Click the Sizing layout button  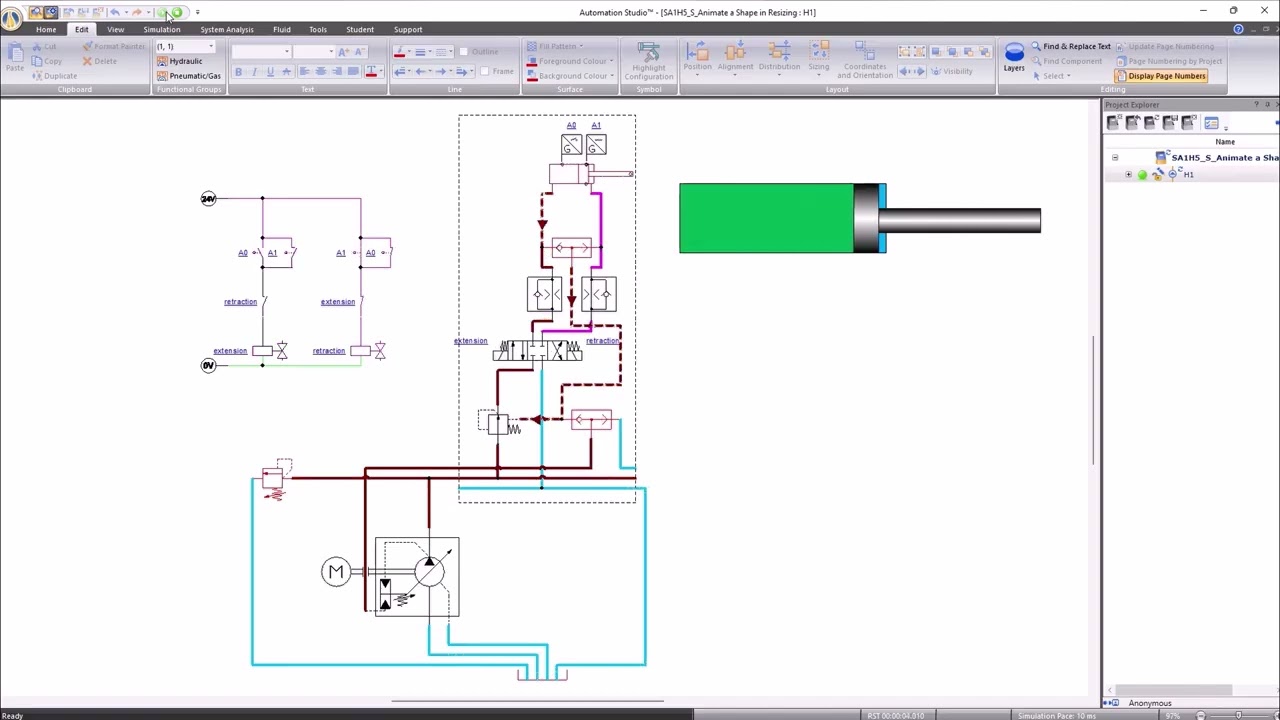[x=819, y=58]
